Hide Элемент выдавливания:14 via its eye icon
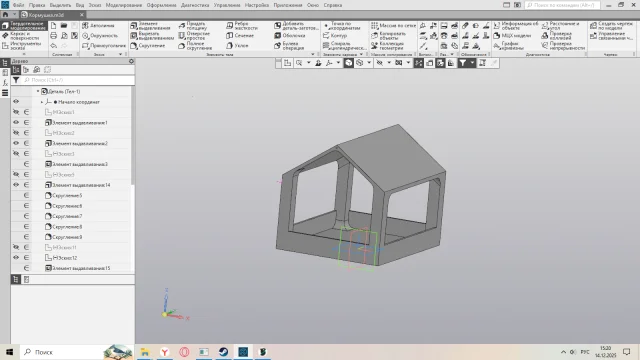This screenshot has height=360, width=640. [16, 185]
